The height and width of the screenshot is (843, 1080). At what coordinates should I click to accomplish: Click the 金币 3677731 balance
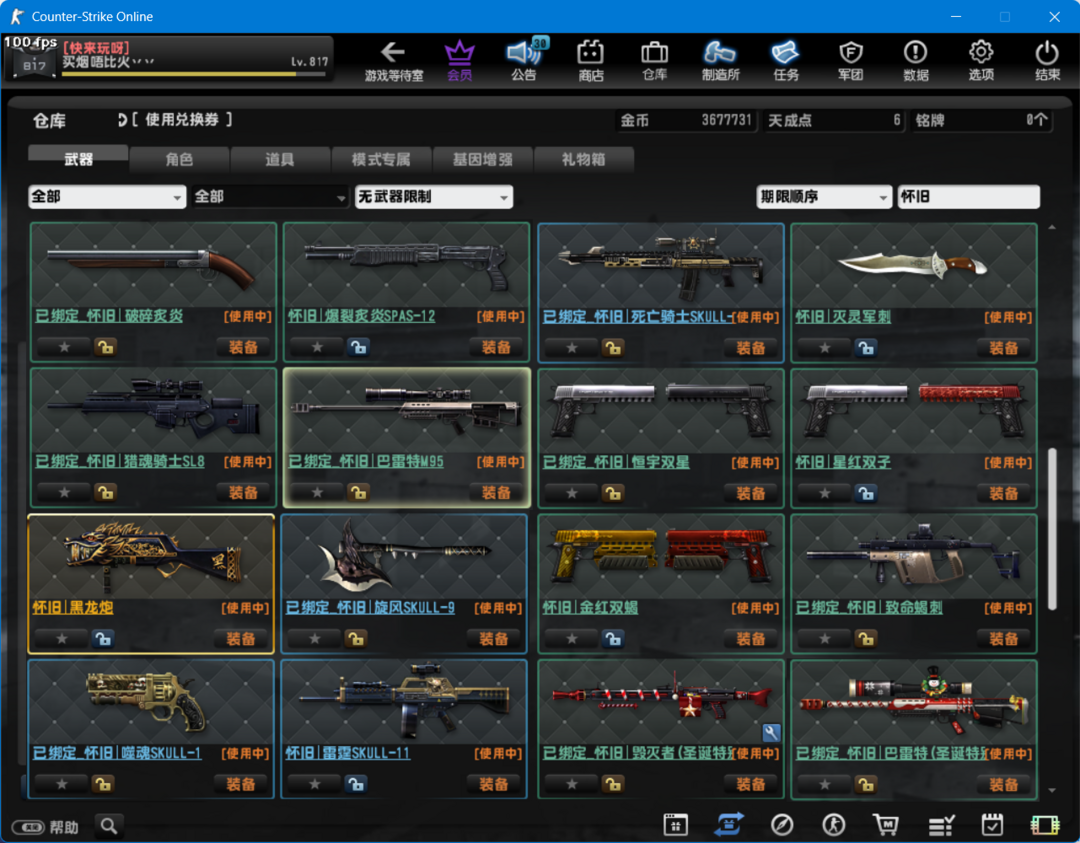685,121
